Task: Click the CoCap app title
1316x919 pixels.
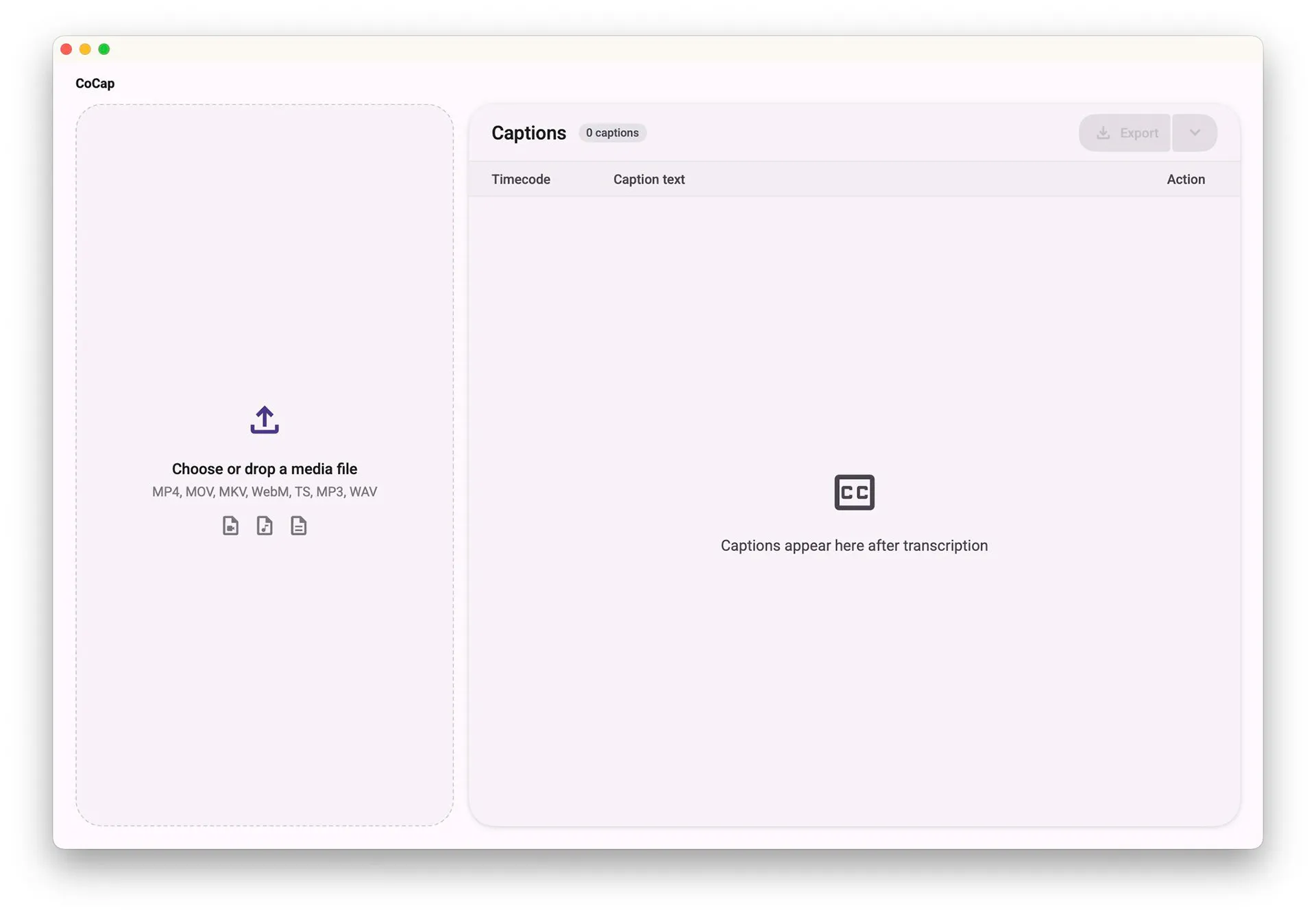Action: (95, 84)
